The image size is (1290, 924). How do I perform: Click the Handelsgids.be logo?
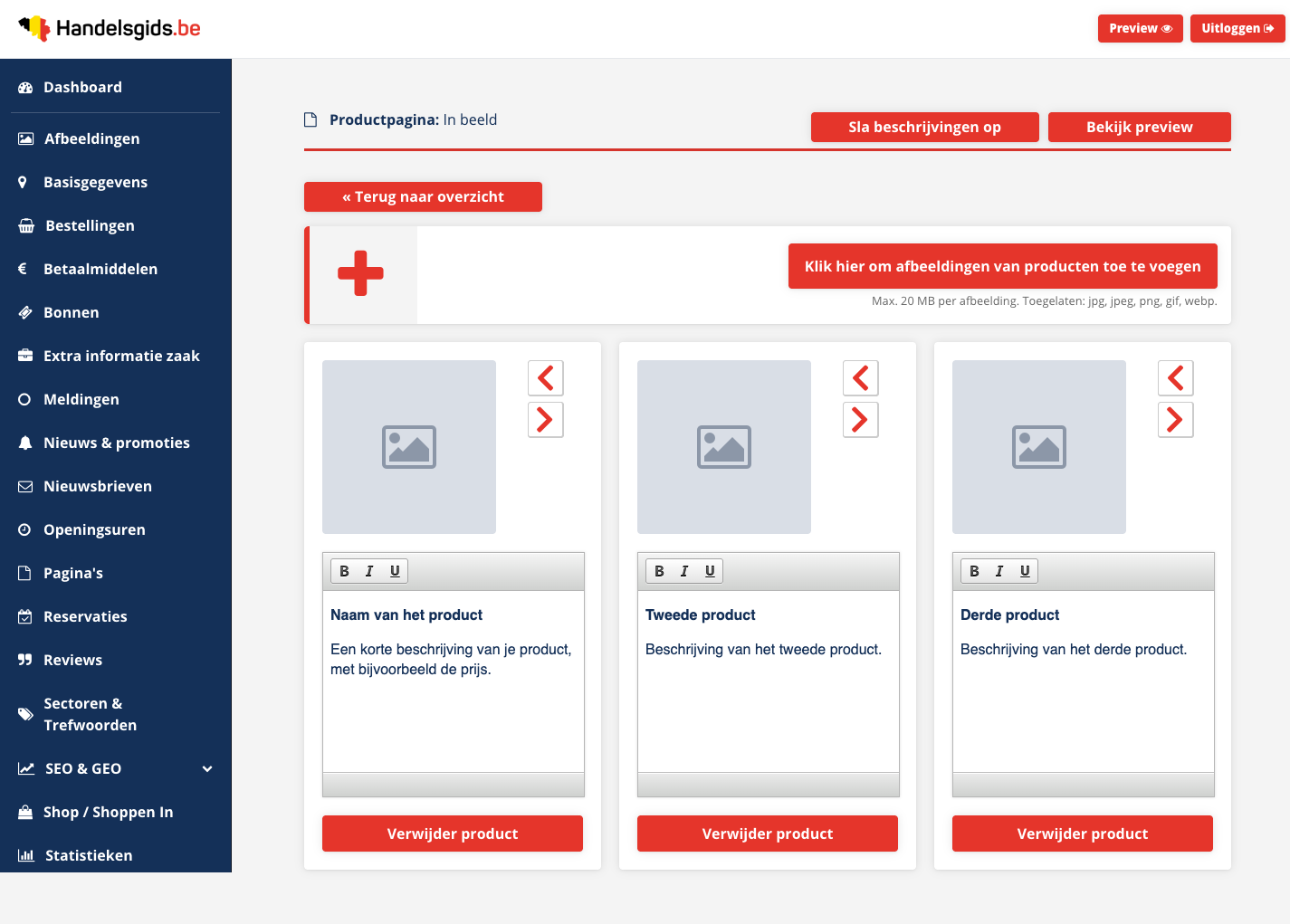tap(110, 28)
